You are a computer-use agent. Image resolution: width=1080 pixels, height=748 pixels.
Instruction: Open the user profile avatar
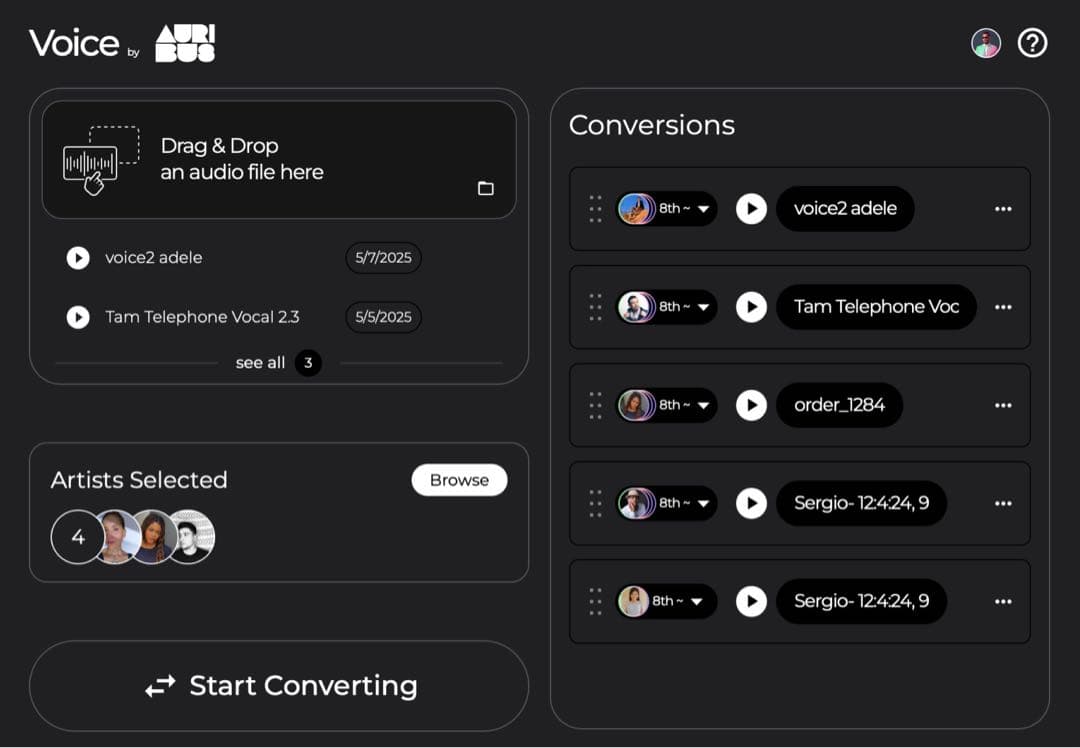pyautogui.click(x=986, y=43)
